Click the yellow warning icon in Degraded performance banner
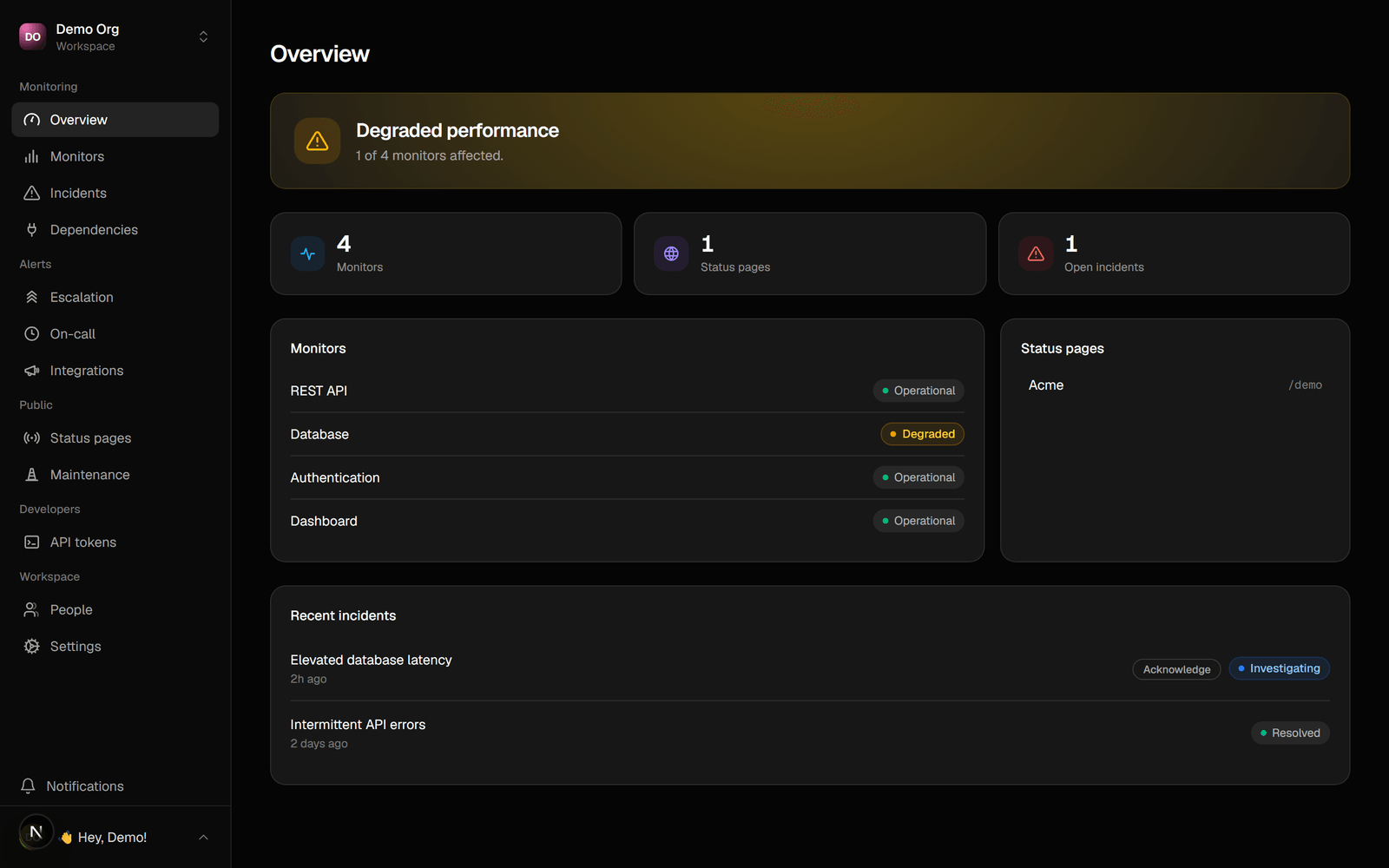Viewport: 1389px width, 868px height. (318, 141)
